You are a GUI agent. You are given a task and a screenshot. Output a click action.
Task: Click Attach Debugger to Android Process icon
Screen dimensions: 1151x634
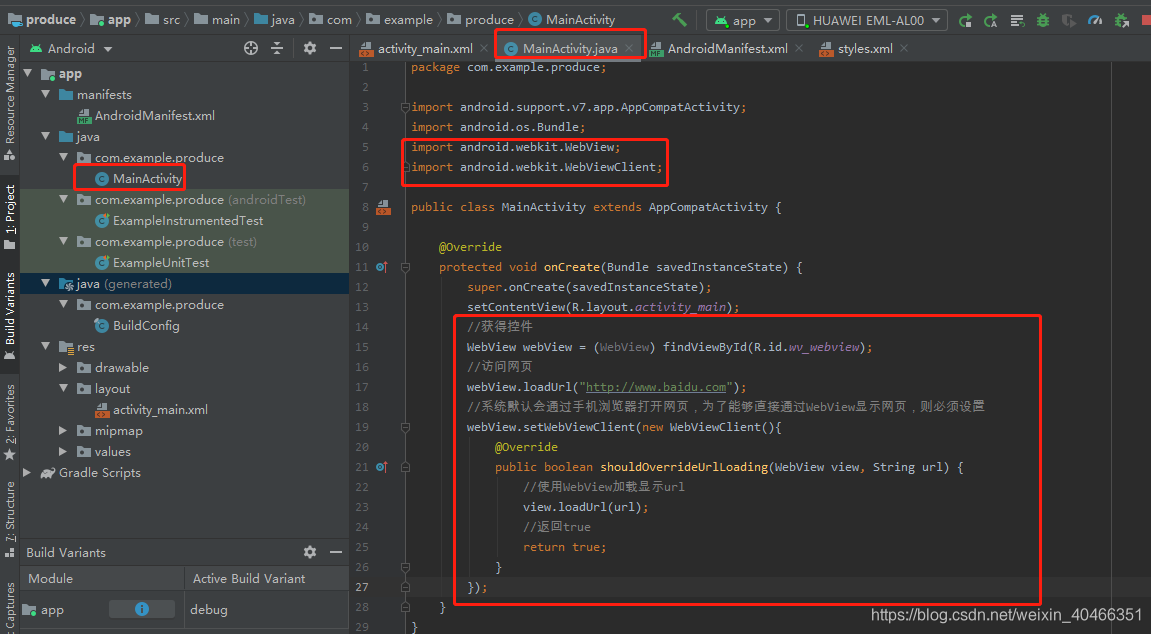click(x=1122, y=21)
